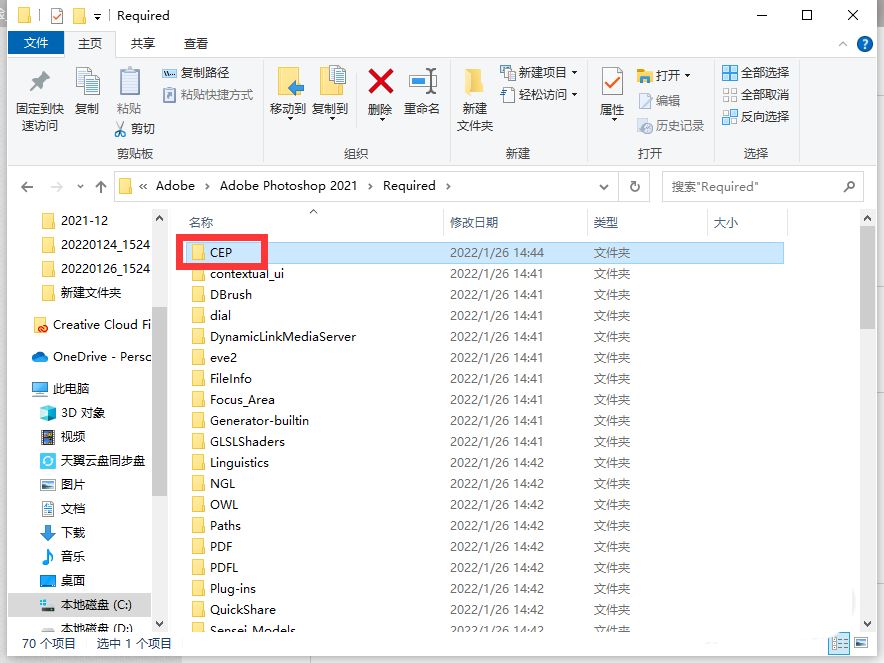
Task: Go up one folder level arrow
Action: [101, 187]
